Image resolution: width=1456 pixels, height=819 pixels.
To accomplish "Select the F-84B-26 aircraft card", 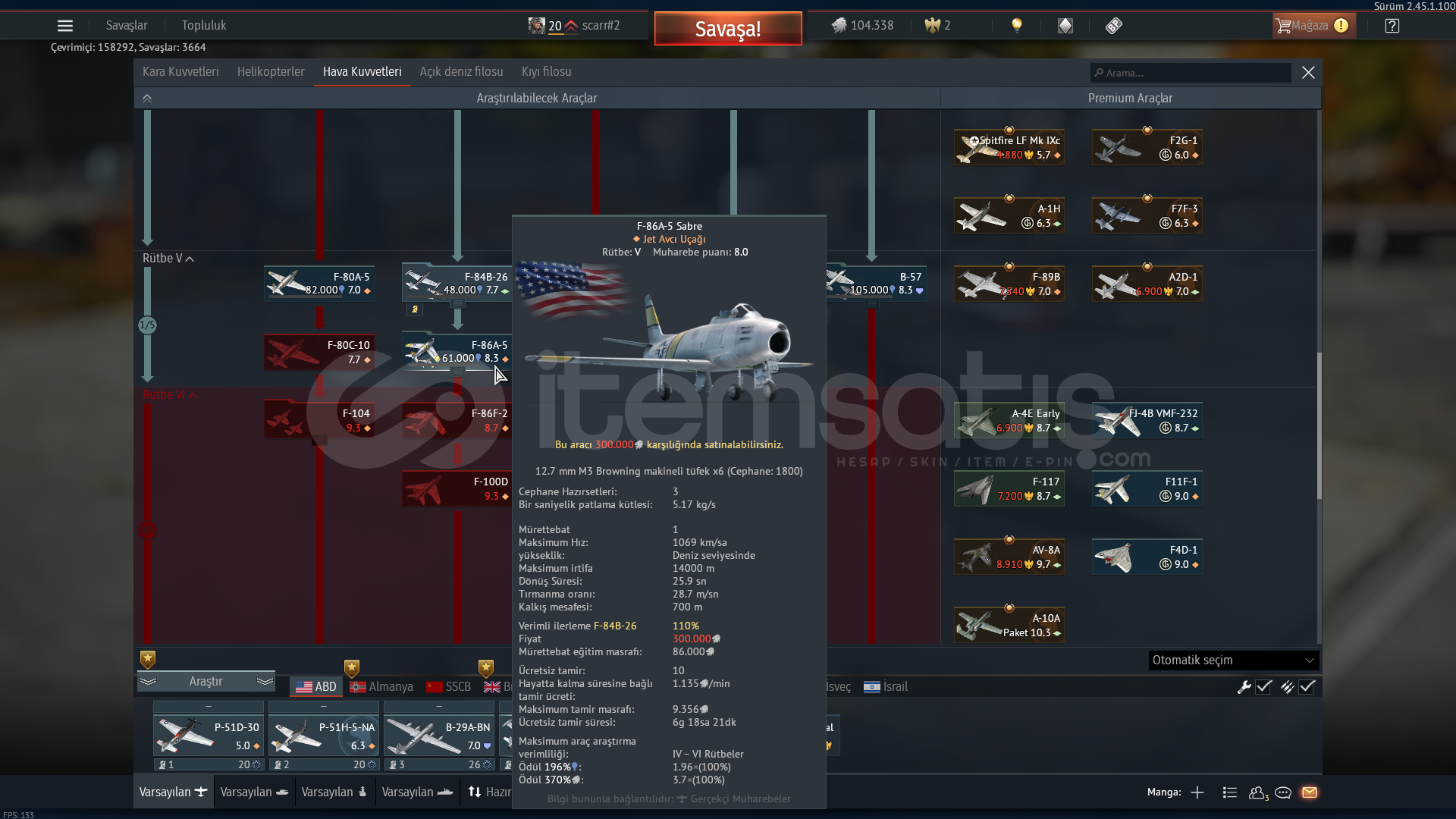I will click(457, 284).
